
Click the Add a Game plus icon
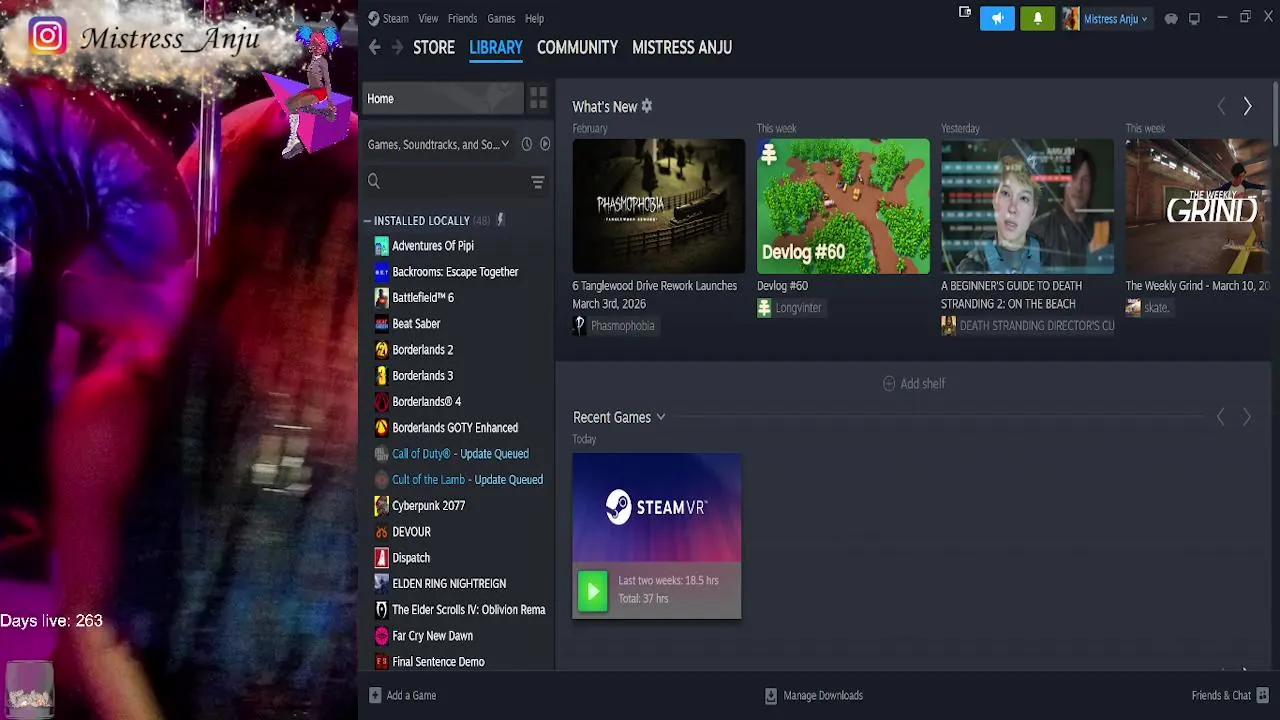coord(375,695)
